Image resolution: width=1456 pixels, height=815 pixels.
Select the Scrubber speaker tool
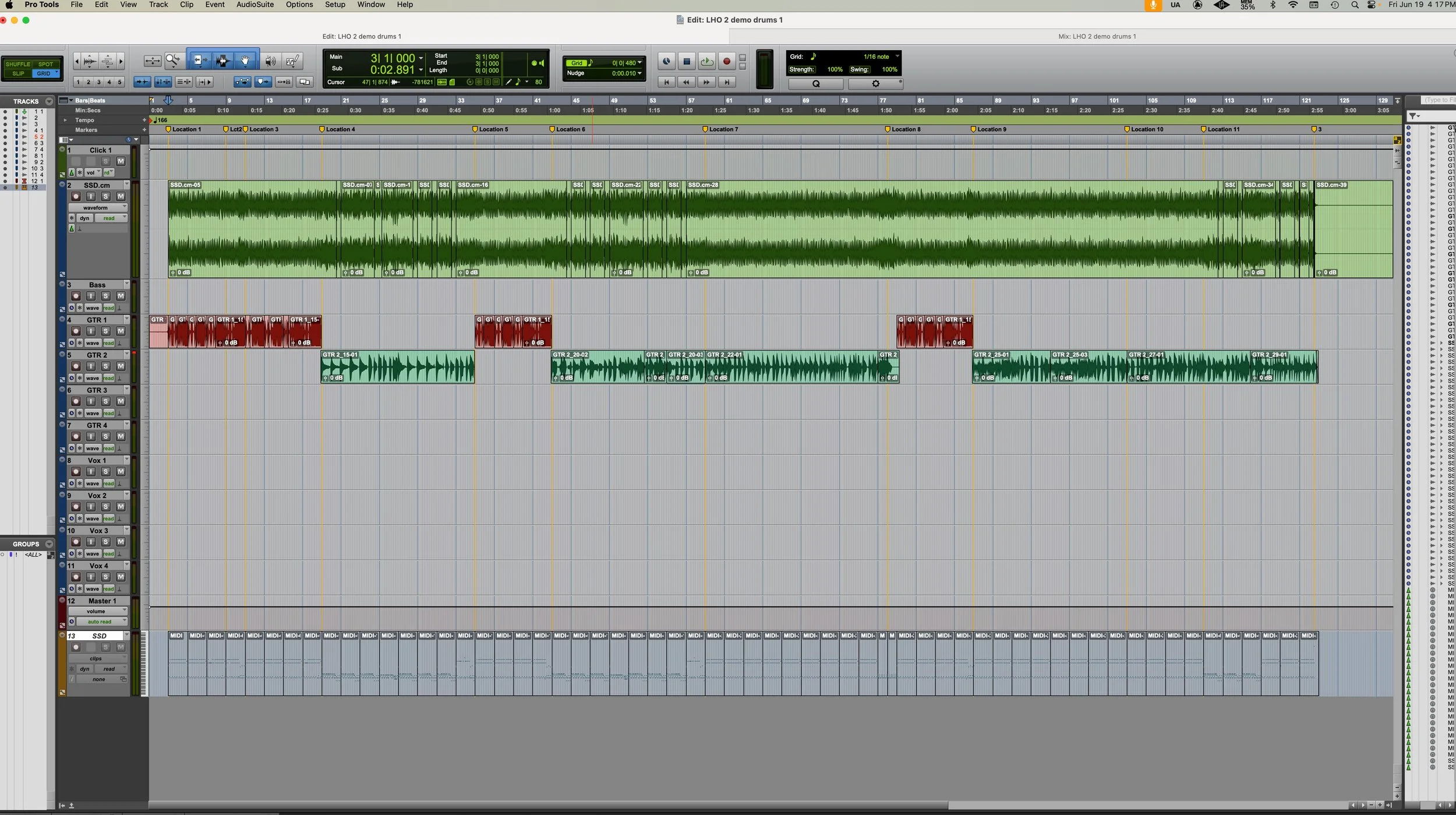pos(270,61)
